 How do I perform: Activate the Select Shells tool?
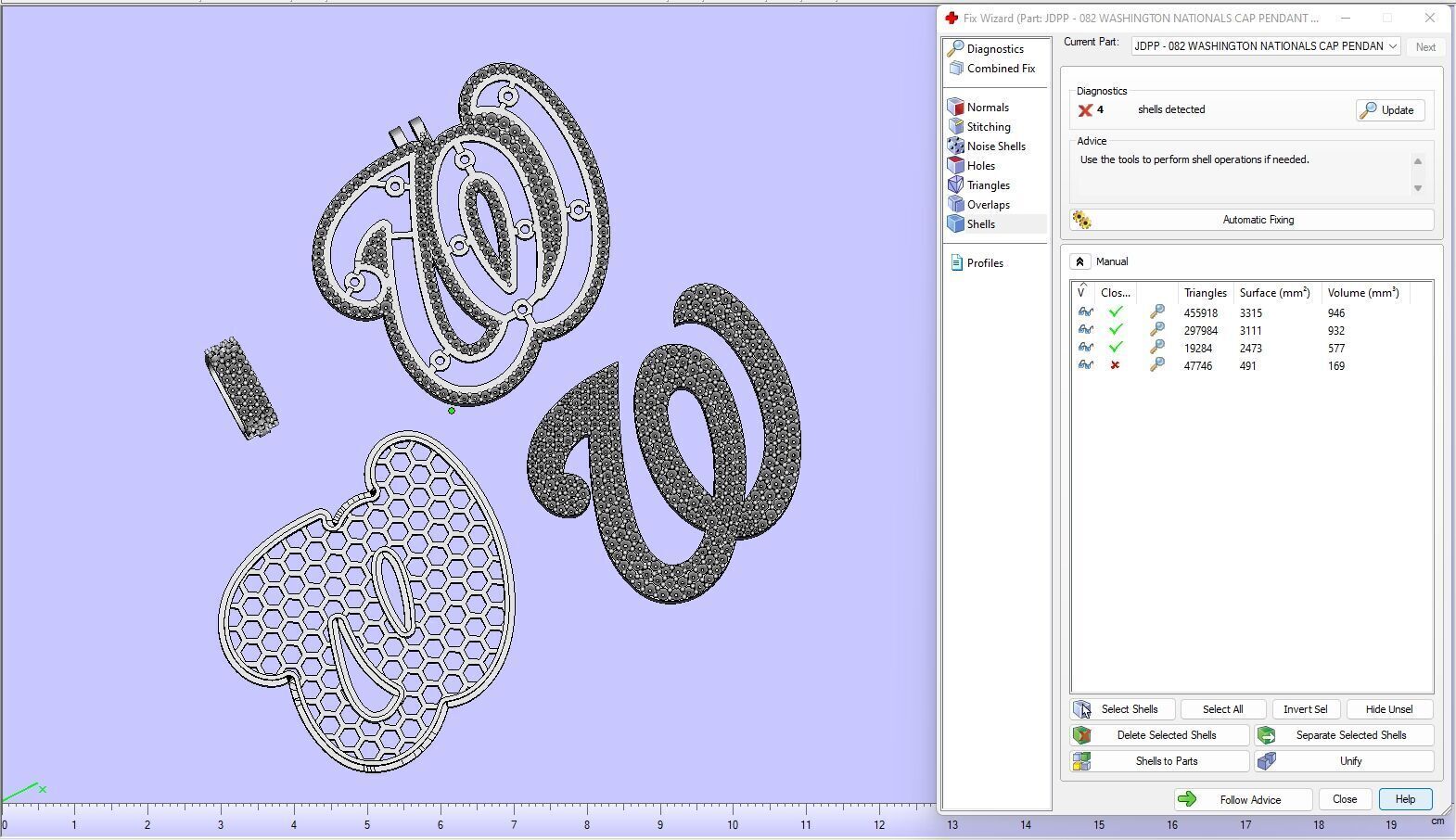1123,709
